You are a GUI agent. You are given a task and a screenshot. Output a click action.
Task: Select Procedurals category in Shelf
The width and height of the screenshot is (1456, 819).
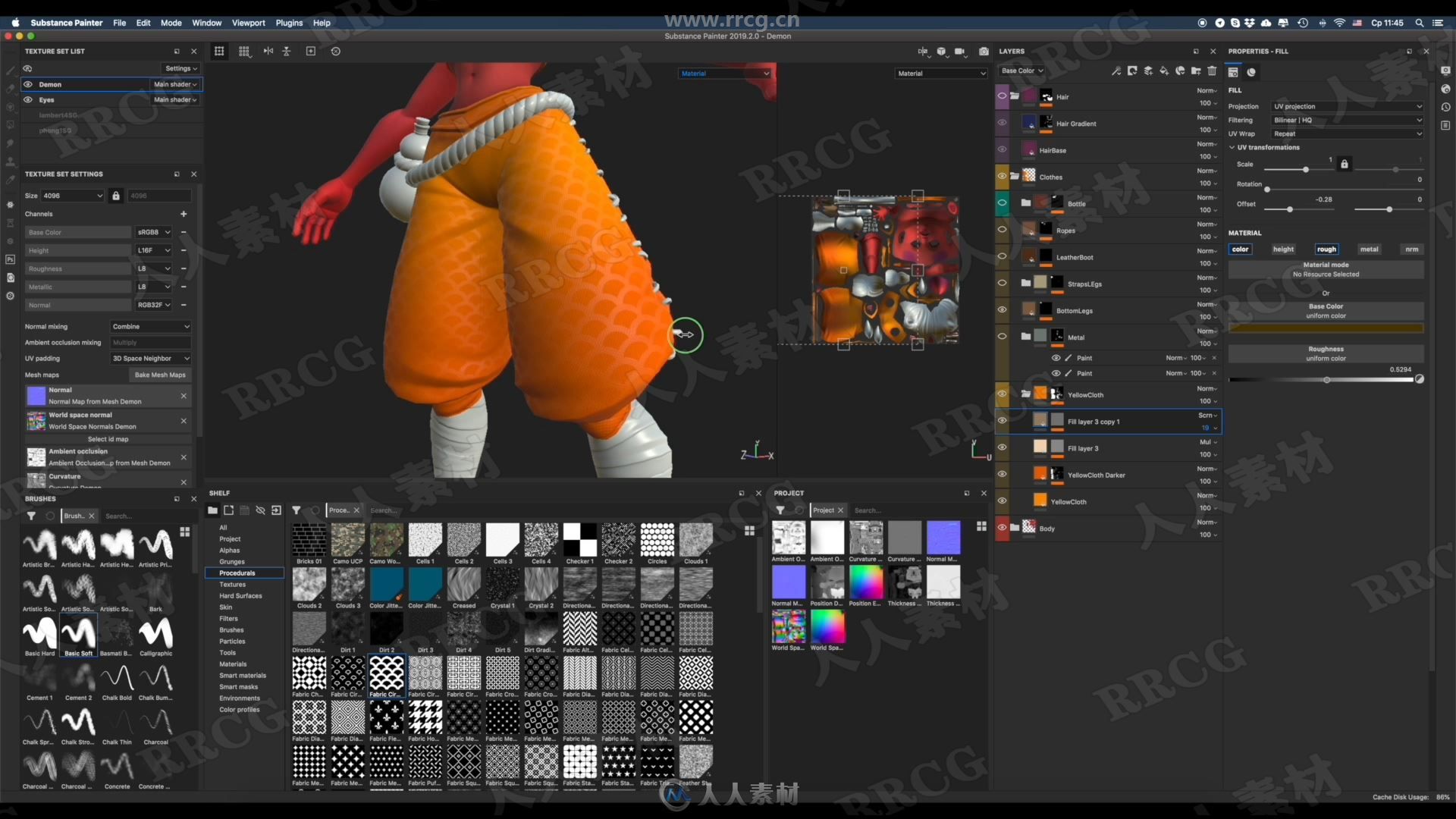click(x=244, y=573)
